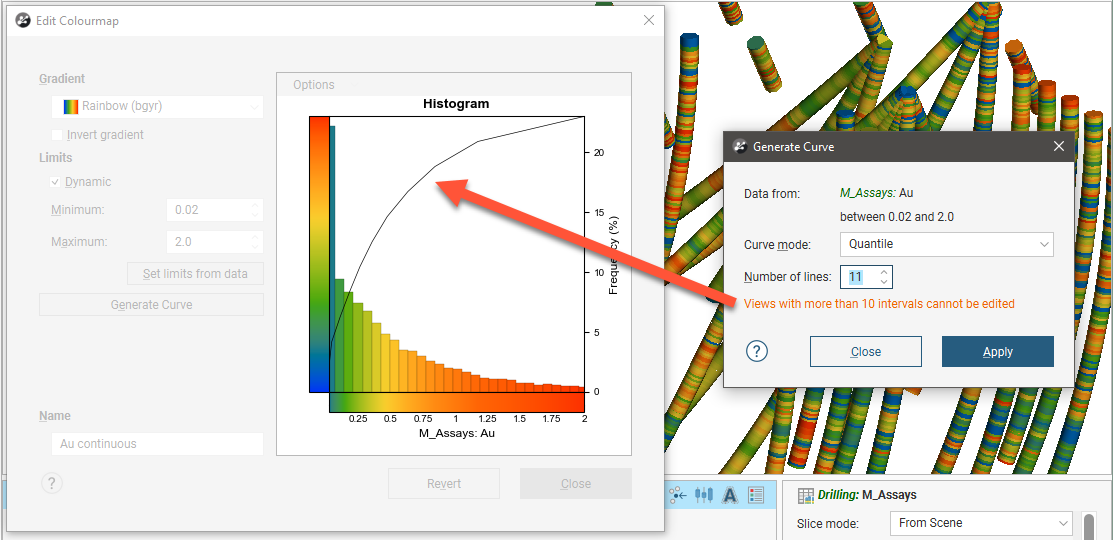Toggle the Dynamic limits checkbox
Viewport: 1113px width, 540px height.
click(56, 182)
